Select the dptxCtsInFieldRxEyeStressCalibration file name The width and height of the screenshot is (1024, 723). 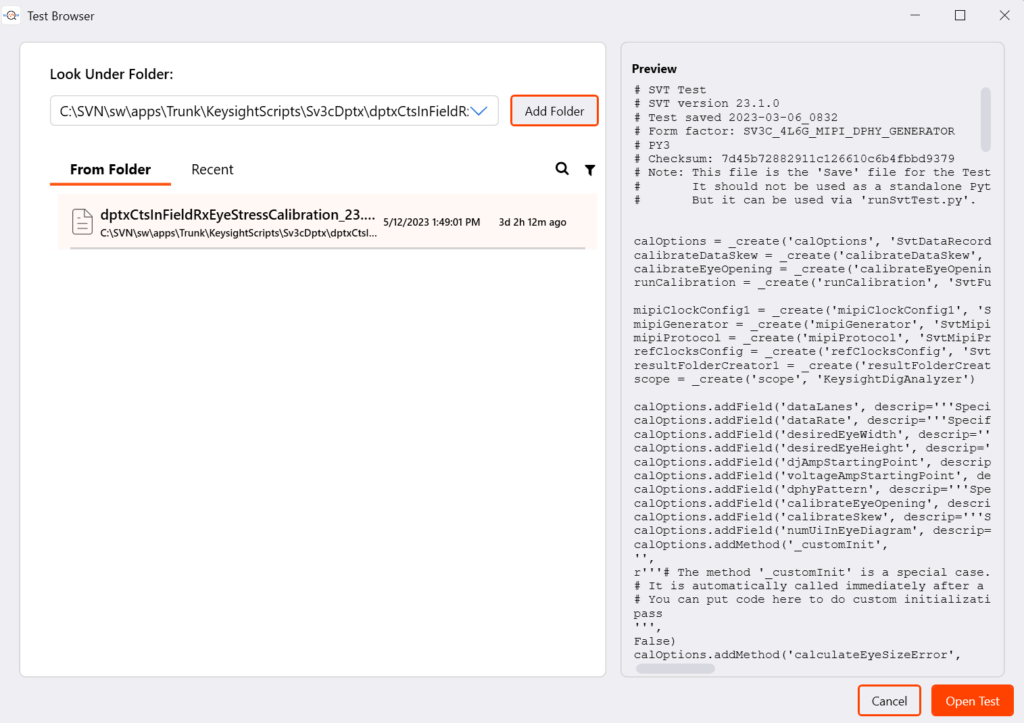pyautogui.click(x=238, y=215)
